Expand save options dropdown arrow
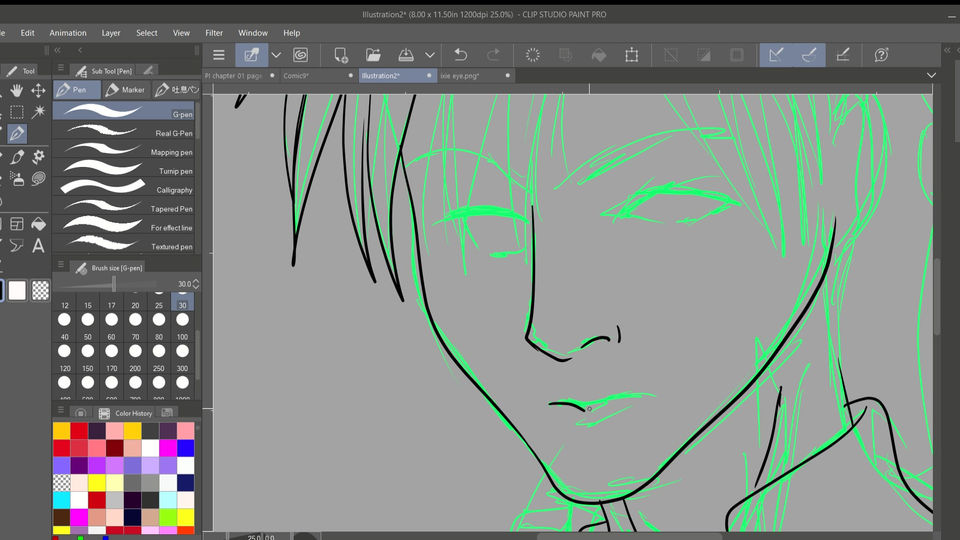Viewport: 960px width, 540px height. click(x=430, y=55)
